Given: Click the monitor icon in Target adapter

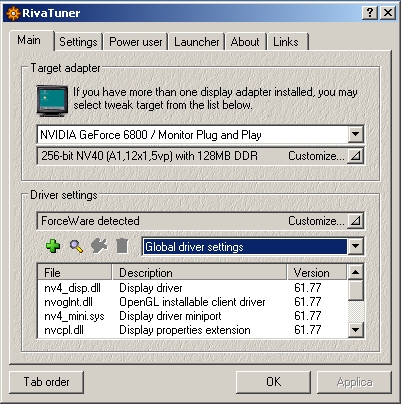Looking at the screenshot, I should (x=52, y=101).
